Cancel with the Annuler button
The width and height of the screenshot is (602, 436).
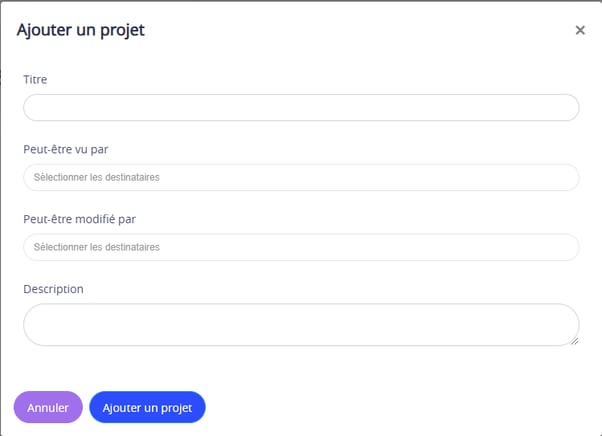pos(48,407)
